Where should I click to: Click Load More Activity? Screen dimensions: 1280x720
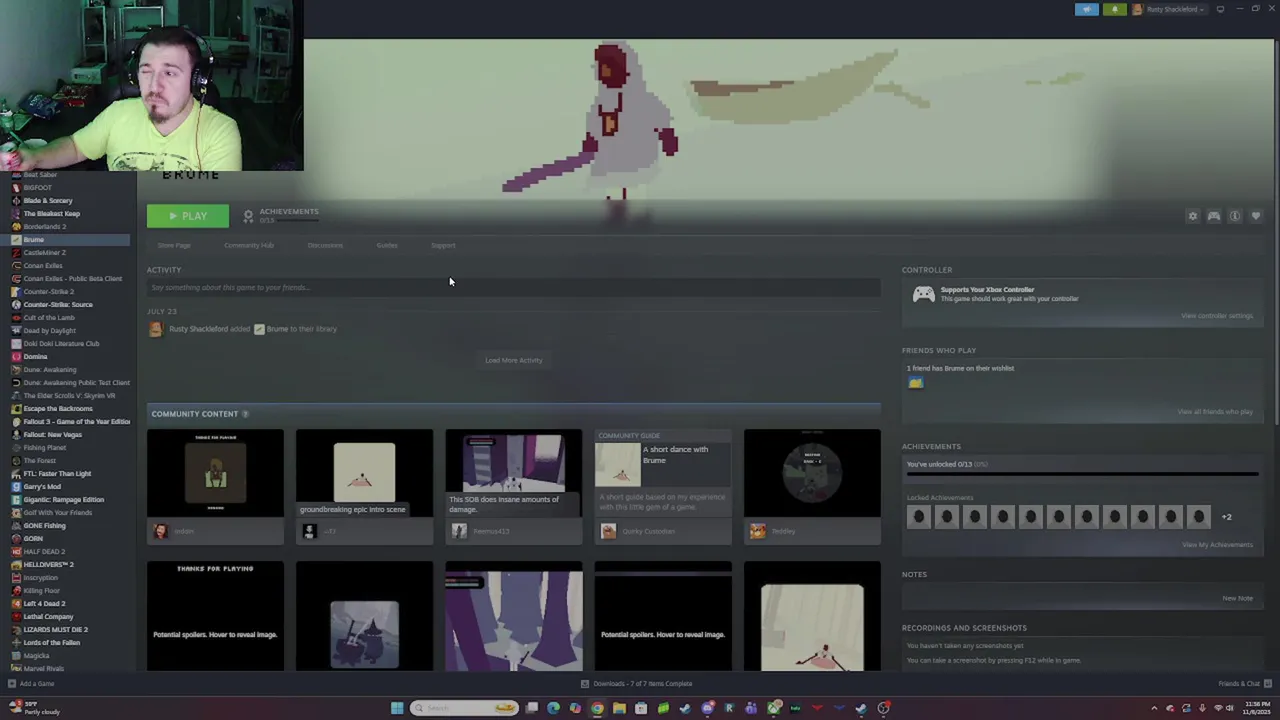513,360
